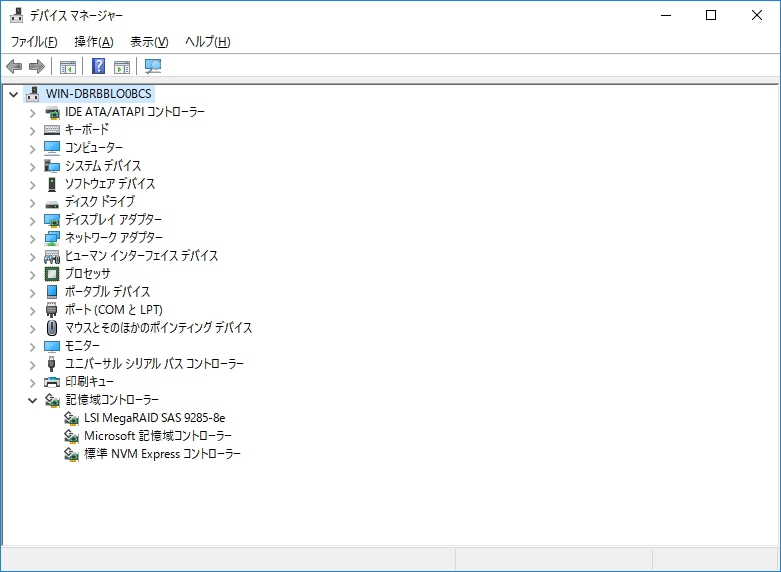Click the Back arrow toolbar icon

click(x=14, y=66)
